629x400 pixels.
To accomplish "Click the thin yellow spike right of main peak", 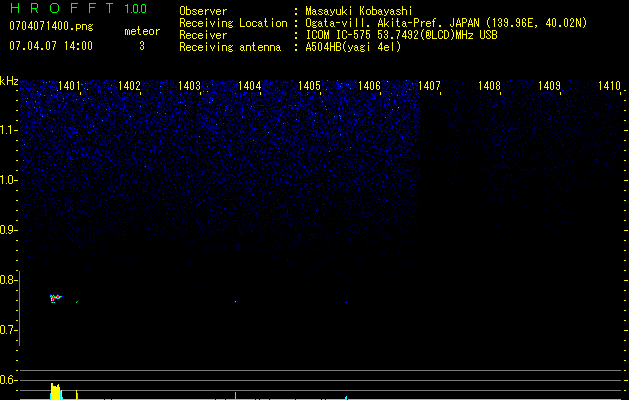I will 77,394.
